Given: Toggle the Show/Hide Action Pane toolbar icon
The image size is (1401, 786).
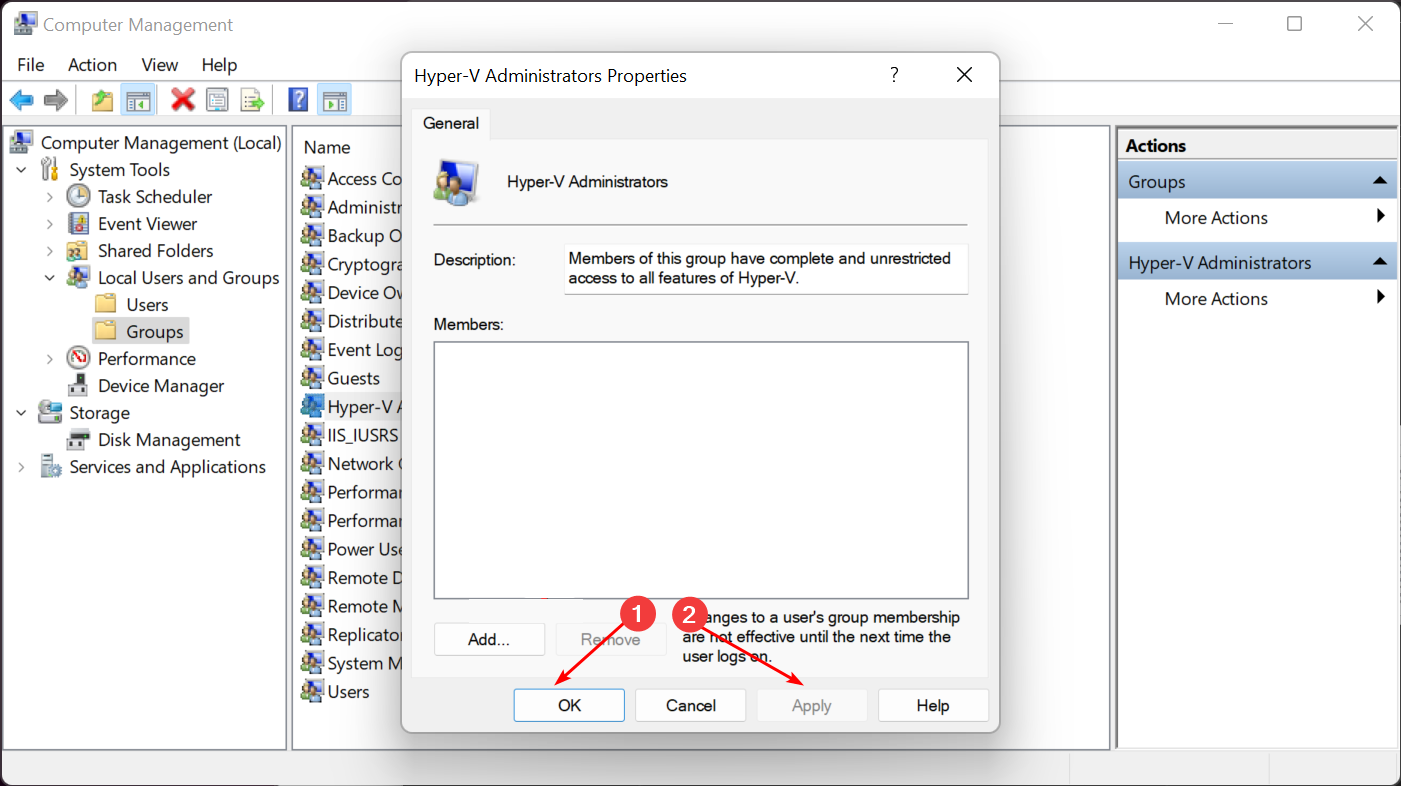Looking at the screenshot, I should tap(333, 100).
